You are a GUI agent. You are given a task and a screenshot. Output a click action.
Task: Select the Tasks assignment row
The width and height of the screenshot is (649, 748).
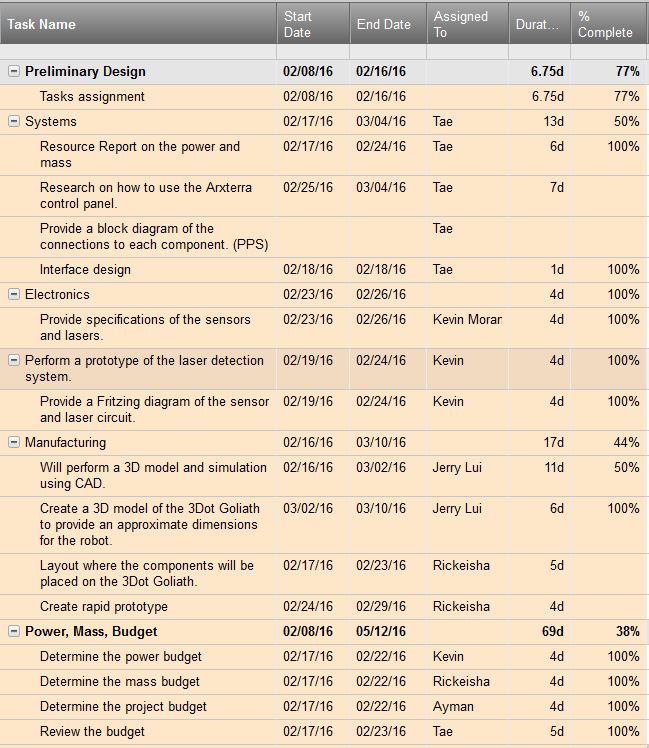click(324, 97)
